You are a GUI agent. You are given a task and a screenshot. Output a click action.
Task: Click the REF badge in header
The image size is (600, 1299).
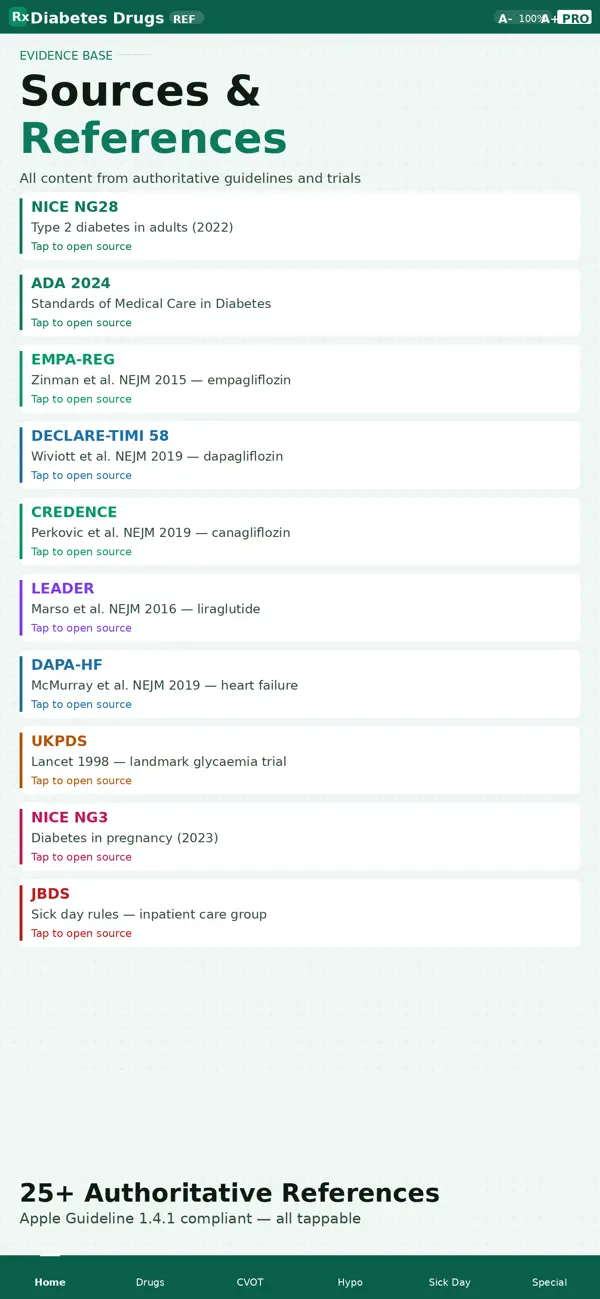click(x=185, y=18)
